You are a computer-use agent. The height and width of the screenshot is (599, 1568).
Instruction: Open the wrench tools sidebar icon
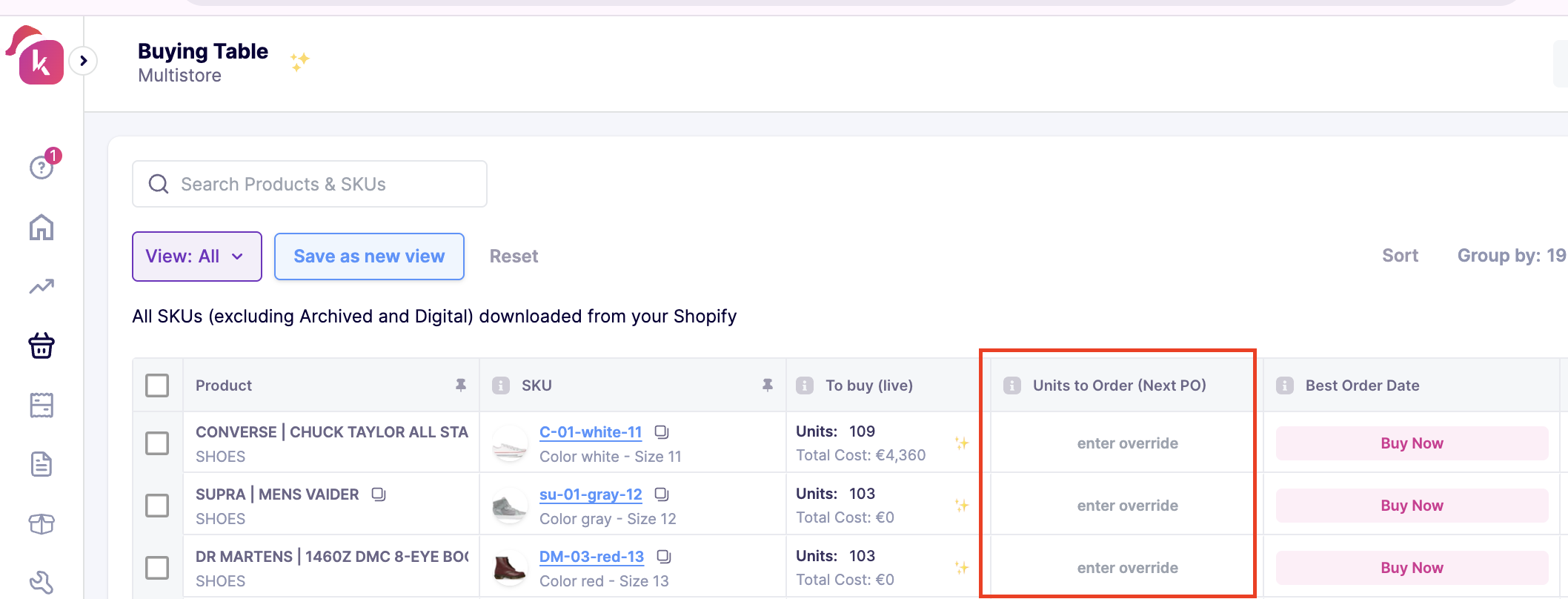pyautogui.click(x=41, y=583)
